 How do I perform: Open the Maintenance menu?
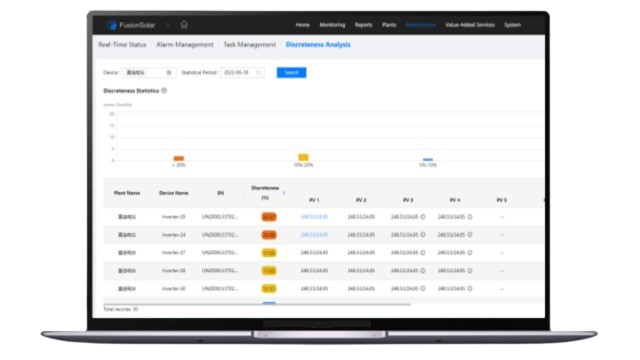420,25
